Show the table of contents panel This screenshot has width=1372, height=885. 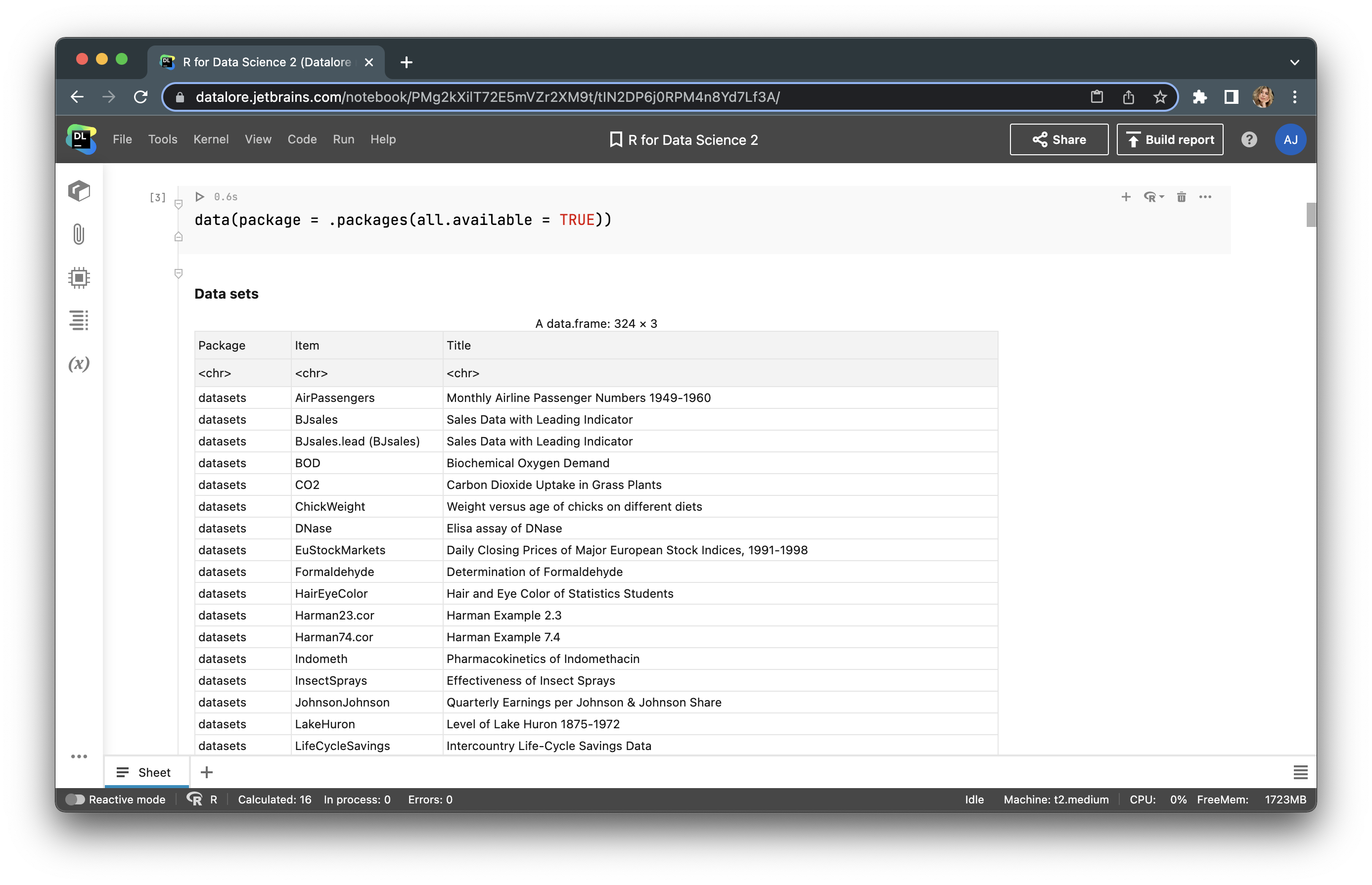(x=79, y=320)
